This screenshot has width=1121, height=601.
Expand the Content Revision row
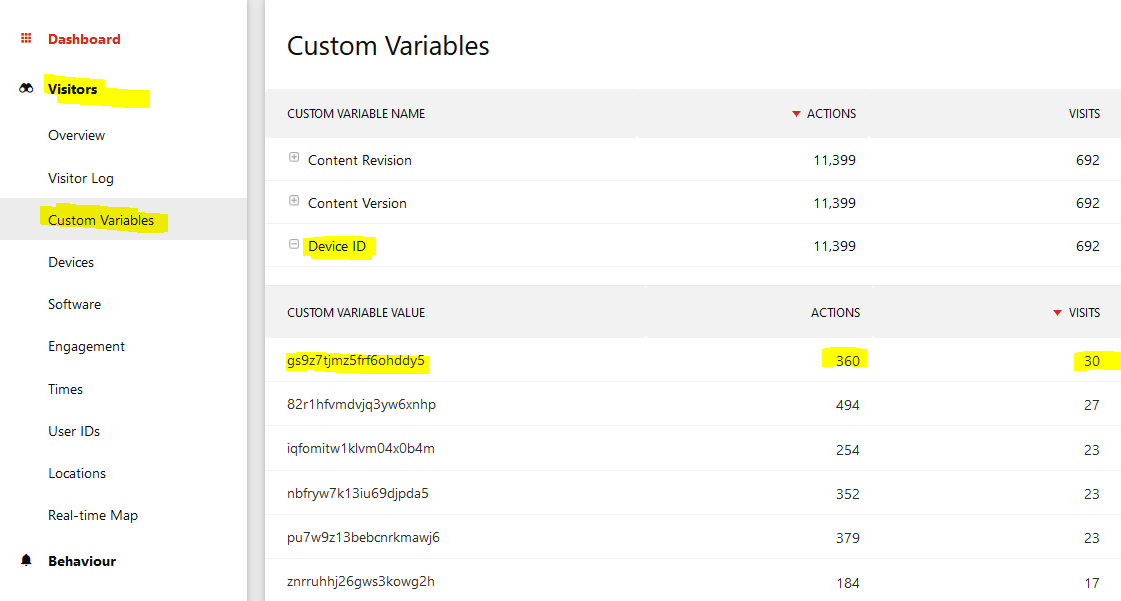294,157
